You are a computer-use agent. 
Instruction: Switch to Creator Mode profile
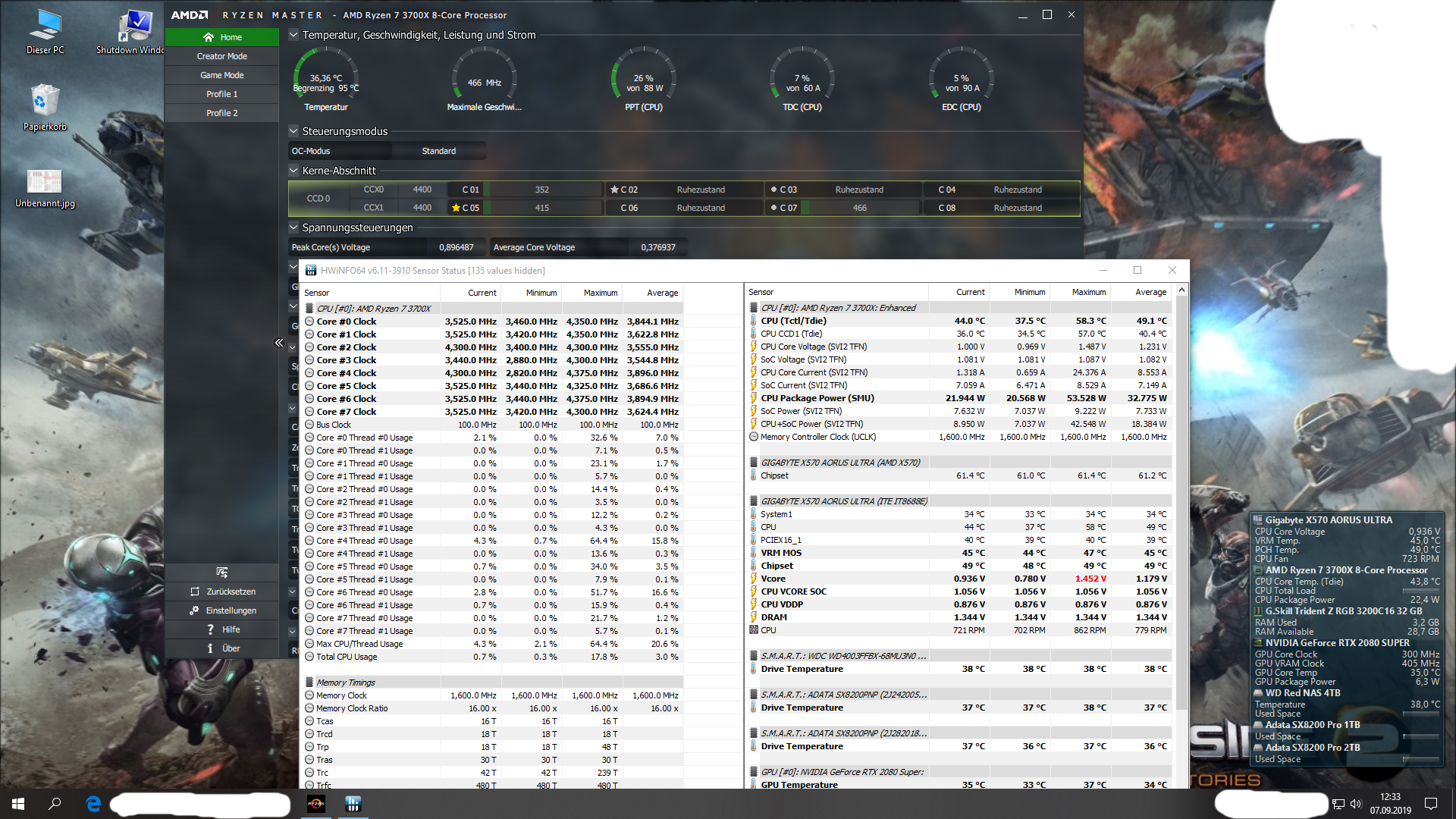click(222, 56)
